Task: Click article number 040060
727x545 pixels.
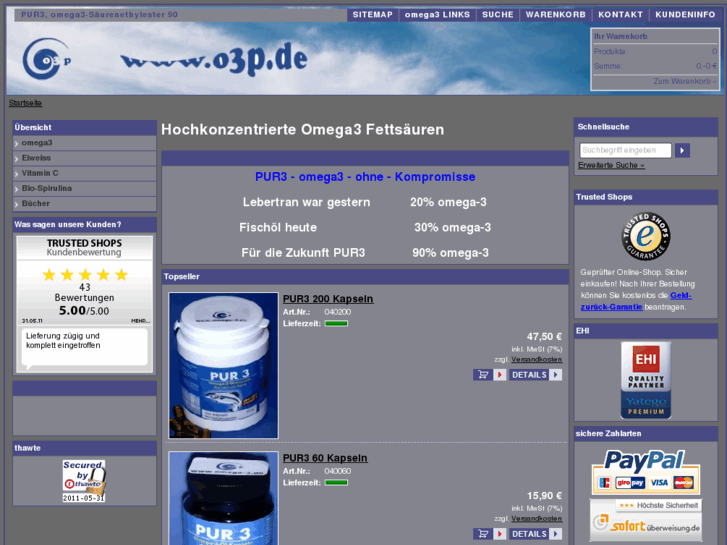Action: coord(338,471)
